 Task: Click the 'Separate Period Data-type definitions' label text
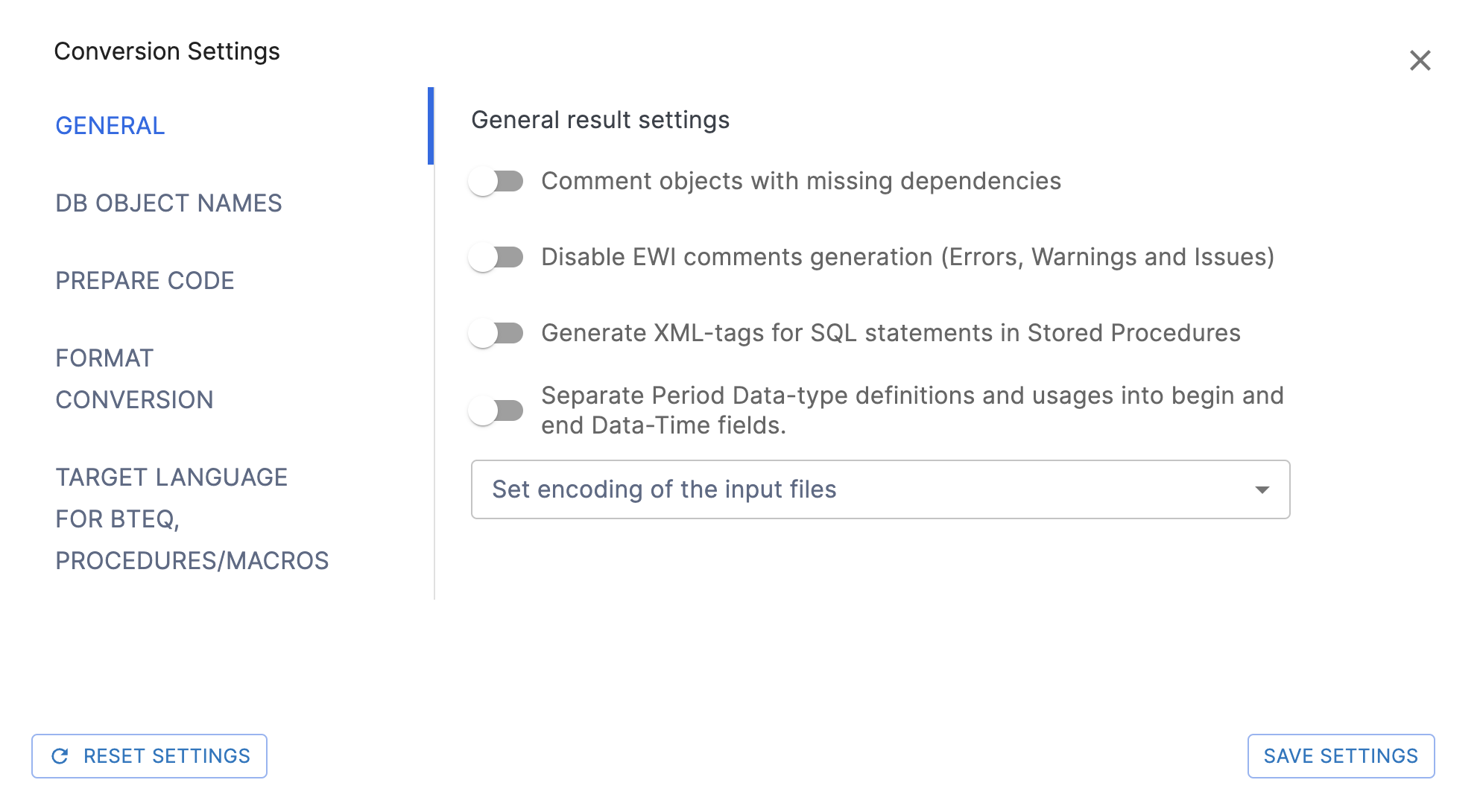click(x=912, y=410)
